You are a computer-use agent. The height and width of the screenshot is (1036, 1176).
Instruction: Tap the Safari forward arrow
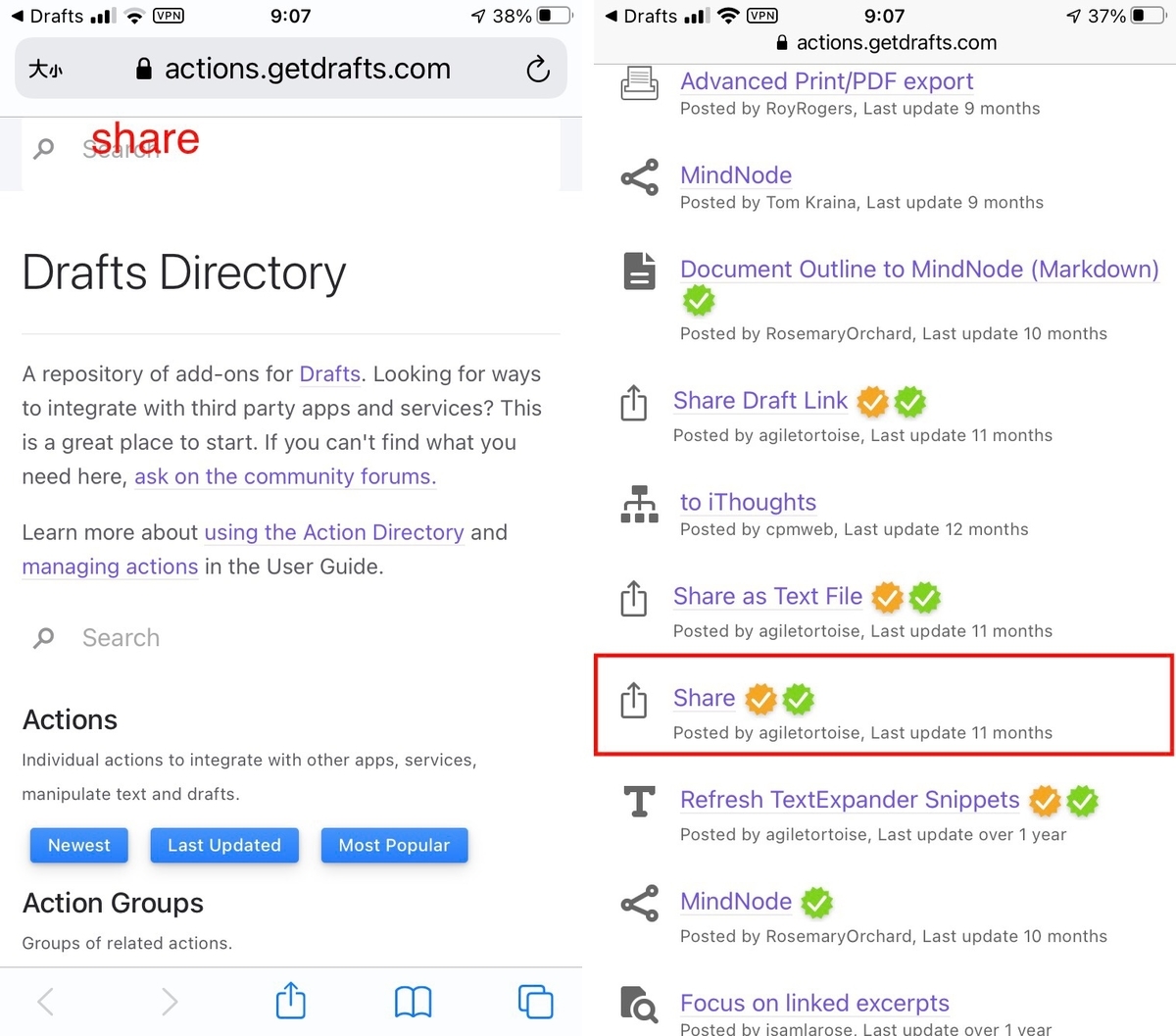(x=170, y=1002)
